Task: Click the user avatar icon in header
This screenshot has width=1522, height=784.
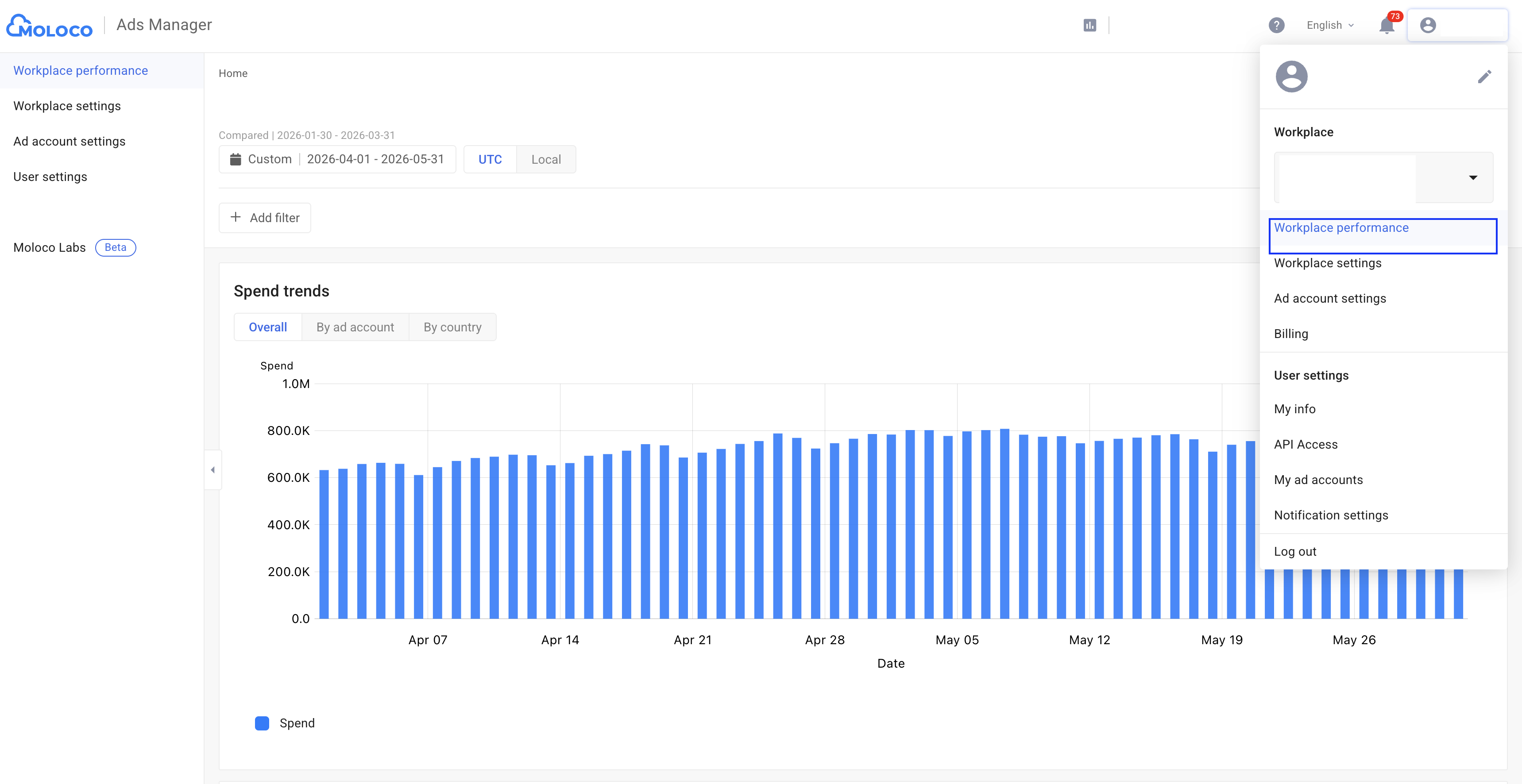Action: click(1427, 25)
